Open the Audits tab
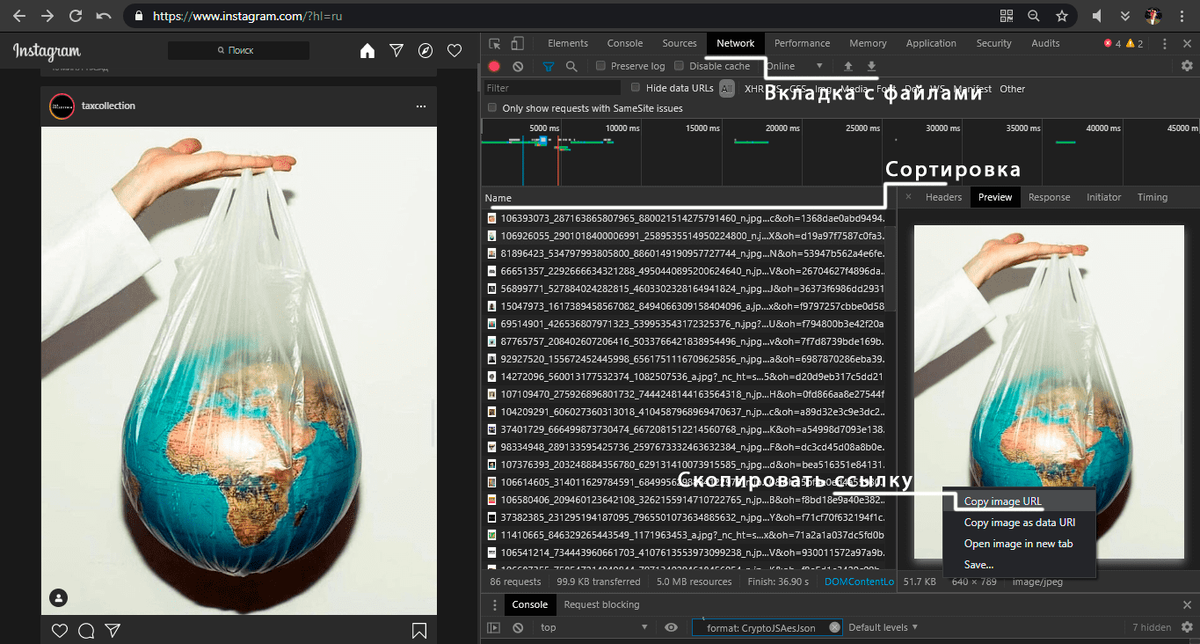 coord(1045,43)
